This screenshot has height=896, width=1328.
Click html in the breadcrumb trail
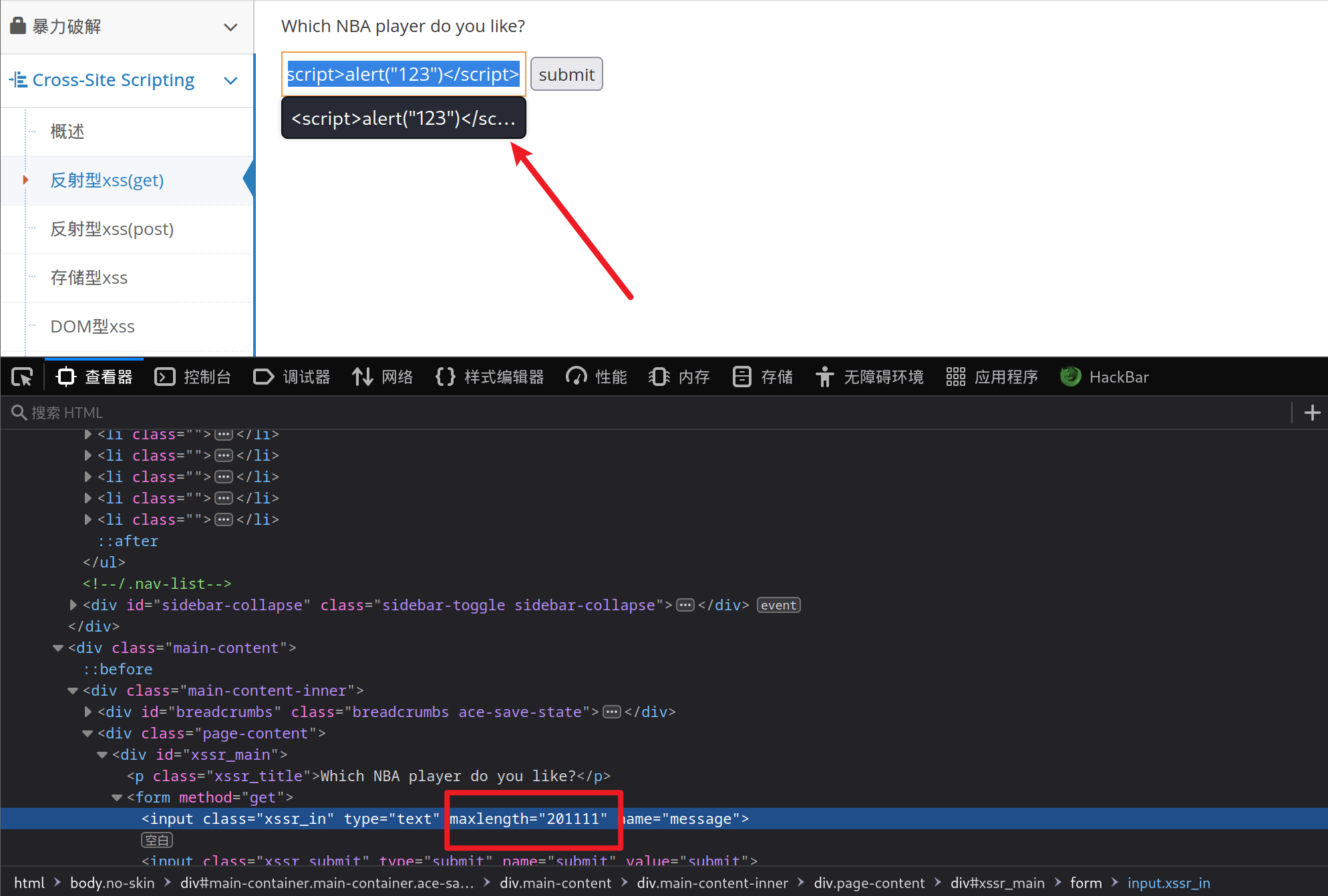coord(29,883)
